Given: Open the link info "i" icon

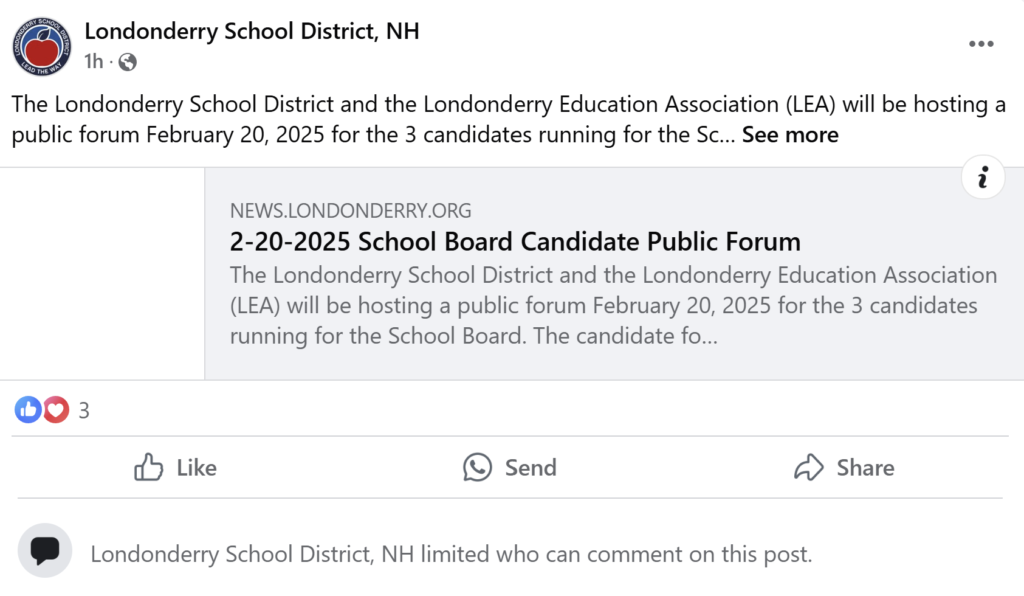Looking at the screenshot, I should point(983,177).
